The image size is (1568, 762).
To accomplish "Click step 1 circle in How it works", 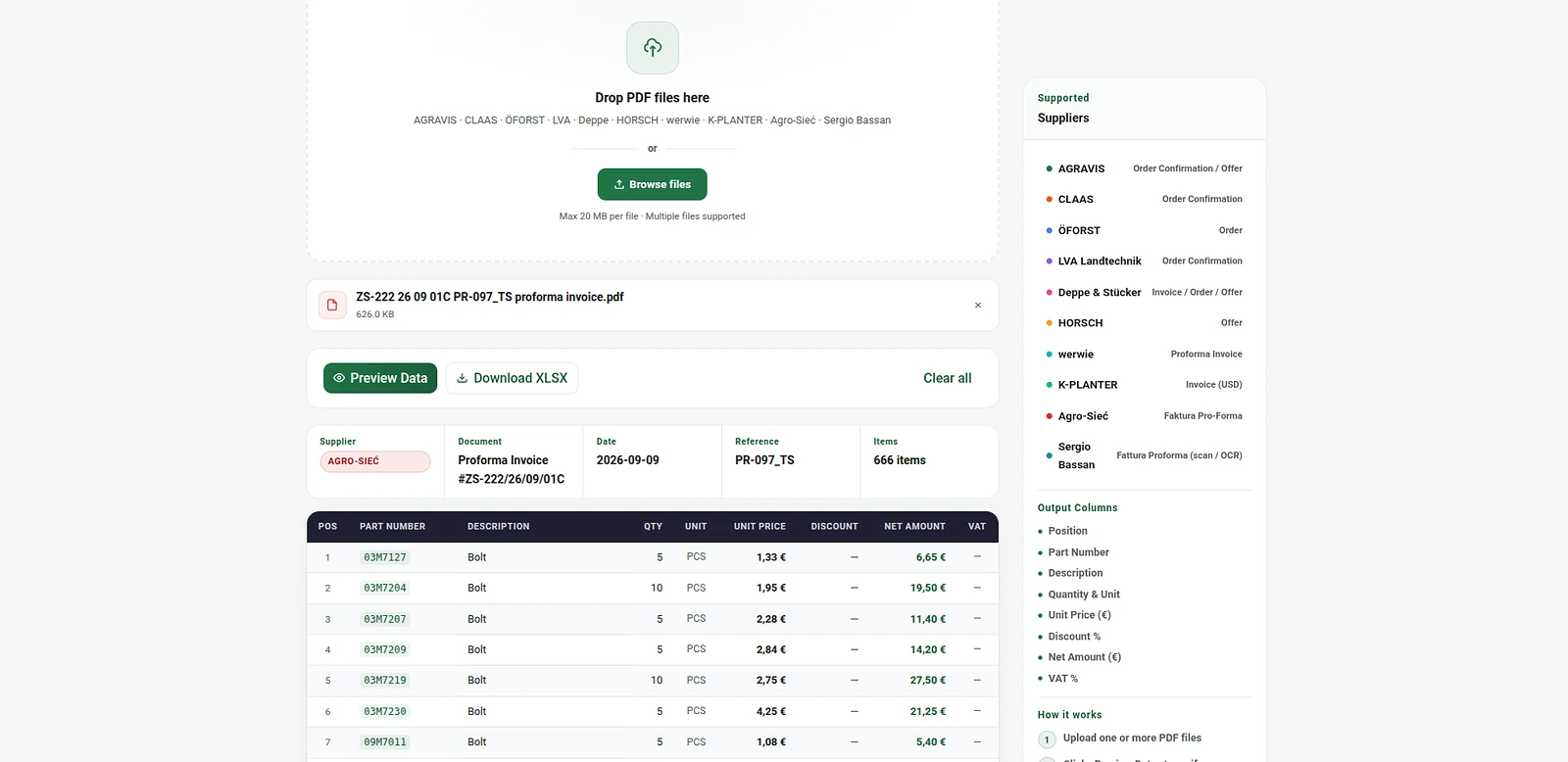I will (x=1047, y=739).
